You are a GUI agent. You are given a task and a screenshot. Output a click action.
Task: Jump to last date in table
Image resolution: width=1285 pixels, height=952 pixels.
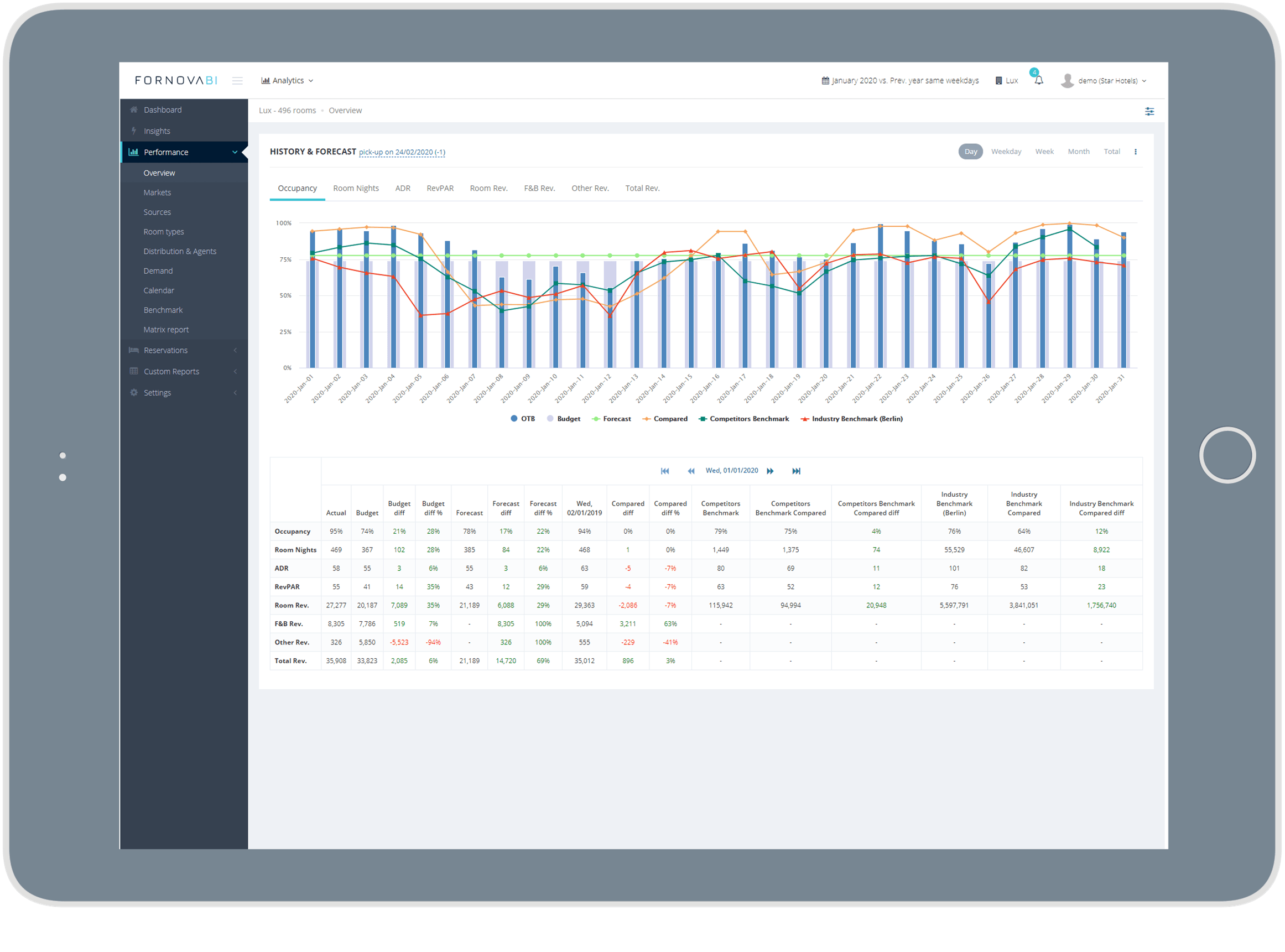coord(796,471)
